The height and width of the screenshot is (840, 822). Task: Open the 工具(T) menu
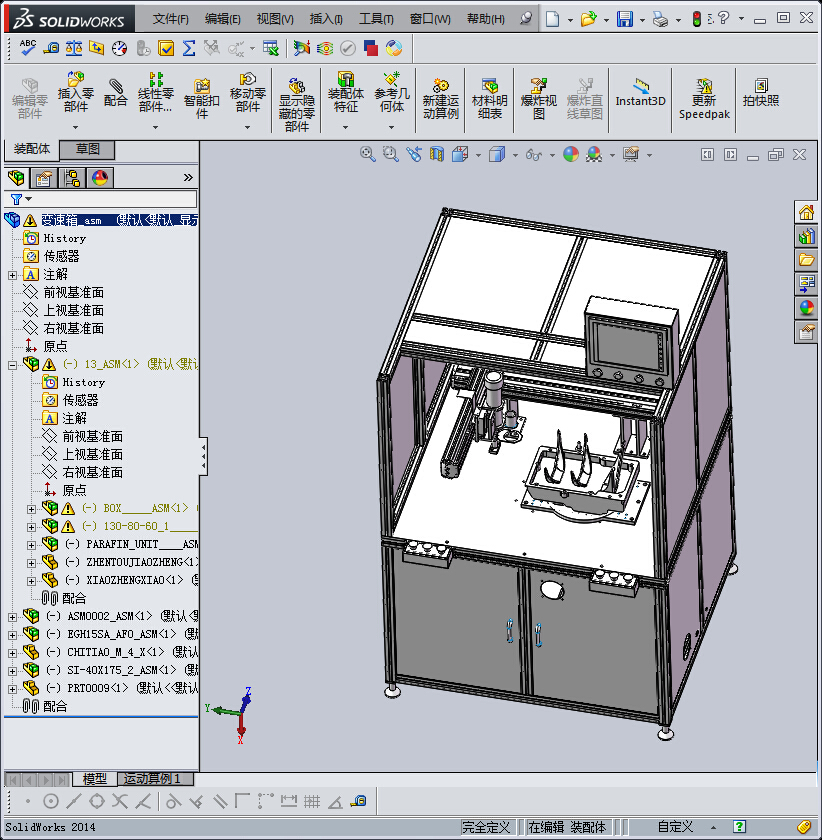(376, 19)
